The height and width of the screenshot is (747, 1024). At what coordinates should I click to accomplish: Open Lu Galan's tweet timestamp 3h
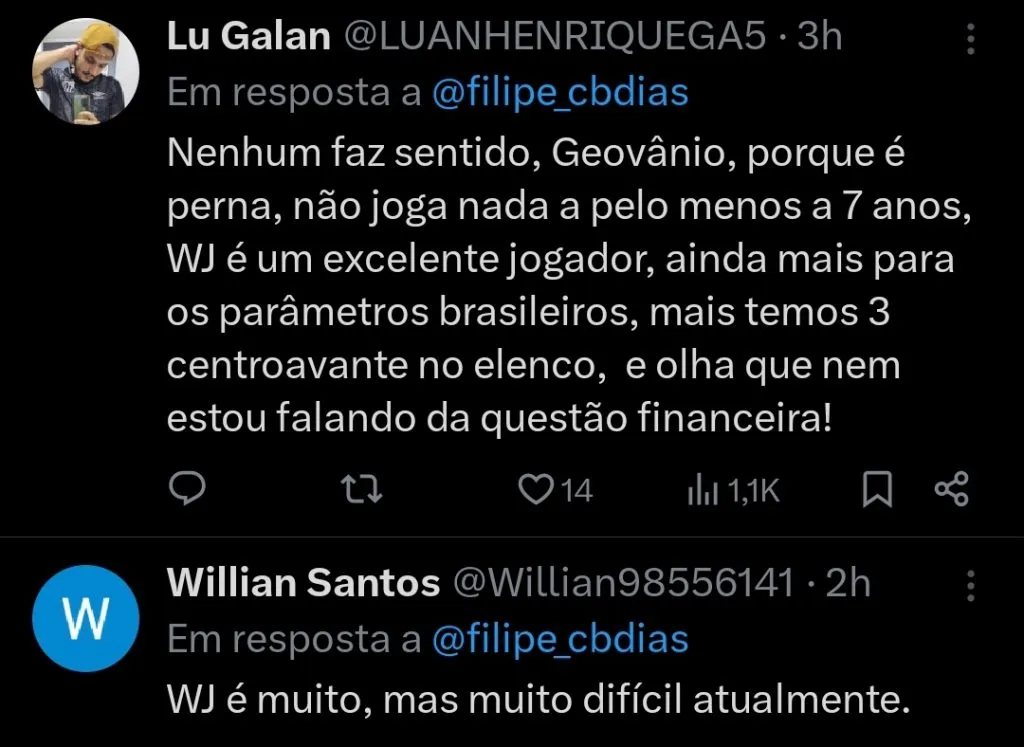(x=822, y=33)
